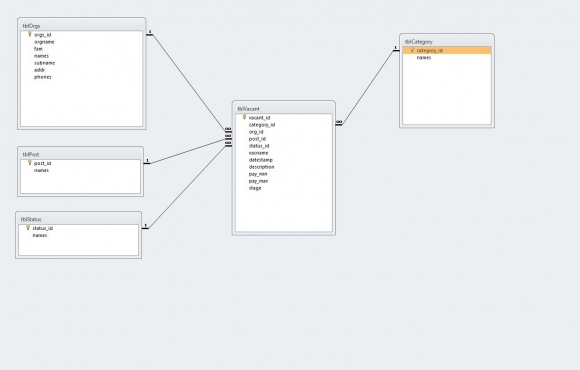Click the key icon next to post_id
This screenshot has height=370, width=580.
(30, 163)
